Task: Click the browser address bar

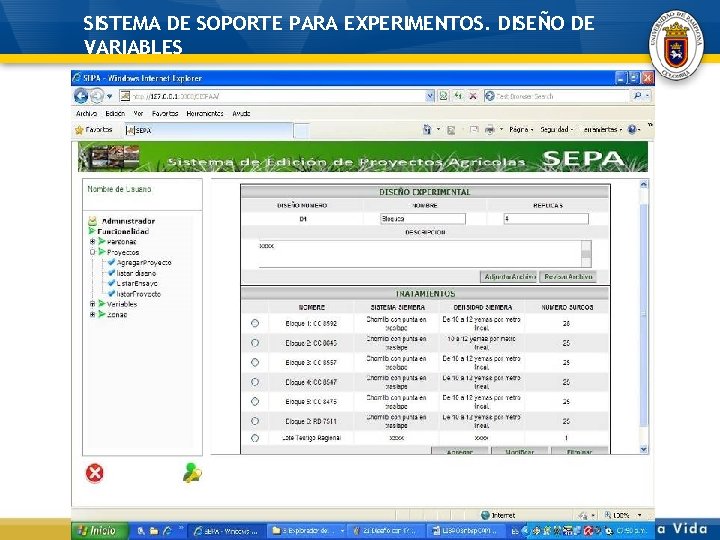Action: pos(272,96)
